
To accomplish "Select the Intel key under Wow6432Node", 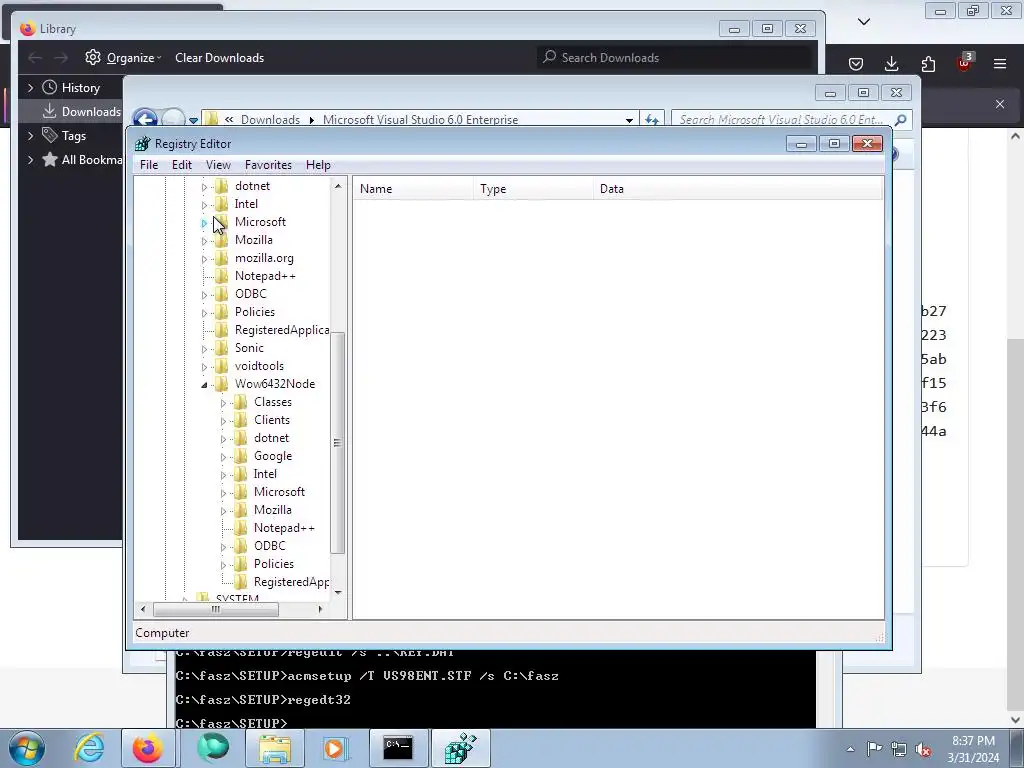I will click(x=265, y=473).
